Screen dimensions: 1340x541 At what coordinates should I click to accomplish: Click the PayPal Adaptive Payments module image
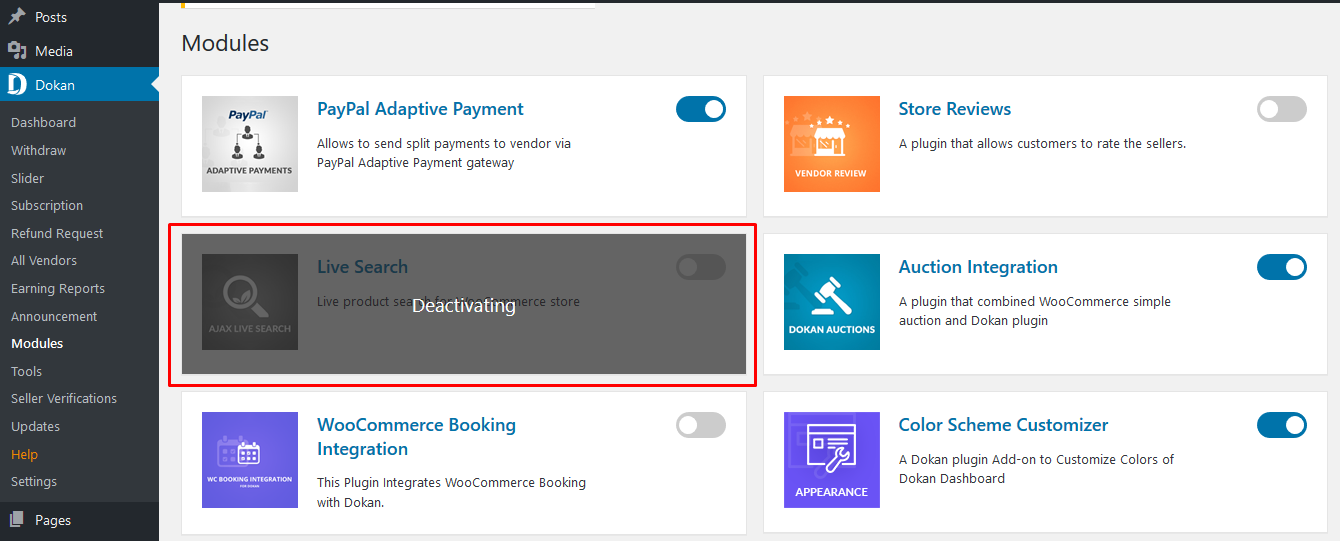(250, 144)
